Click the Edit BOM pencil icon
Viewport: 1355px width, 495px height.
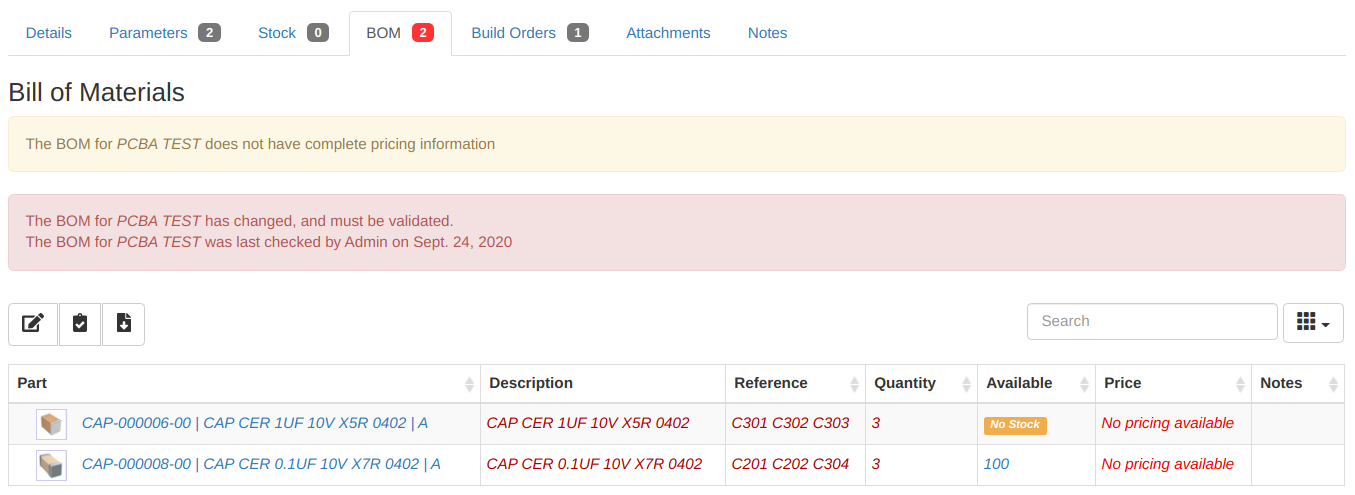(x=33, y=323)
